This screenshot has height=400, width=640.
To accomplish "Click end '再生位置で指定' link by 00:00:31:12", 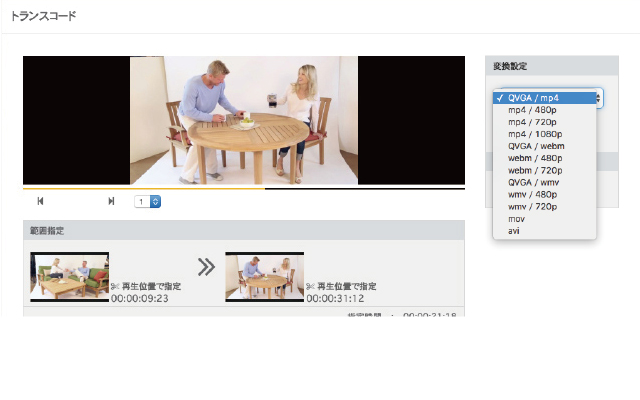I will (347, 287).
